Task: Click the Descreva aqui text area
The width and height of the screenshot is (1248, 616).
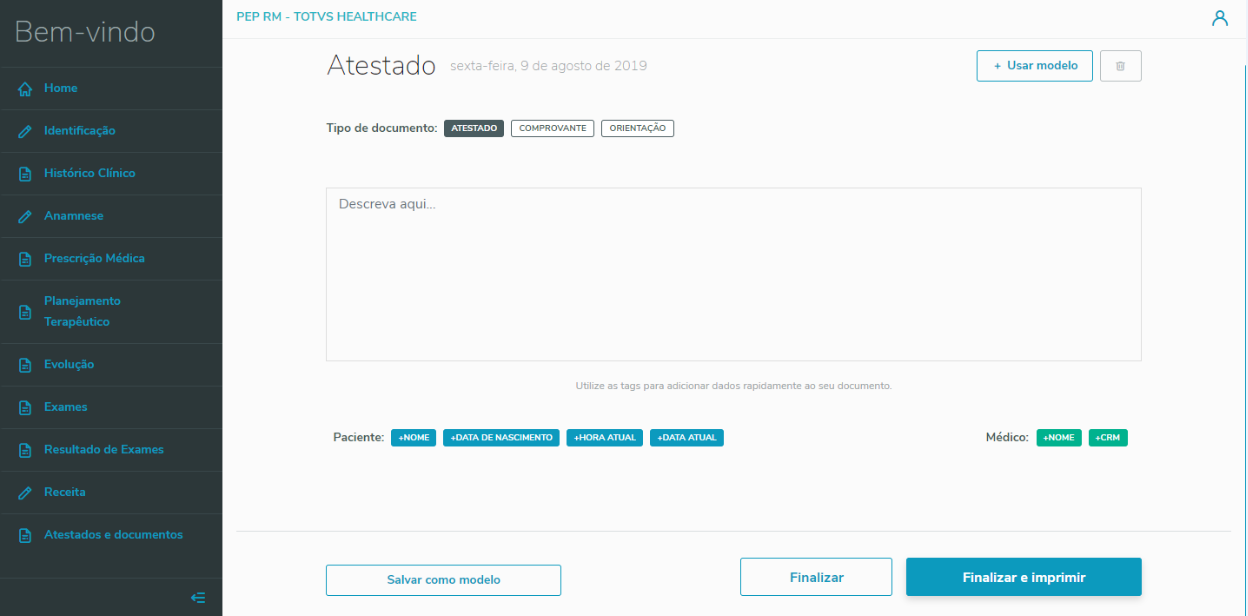Action: (734, 274)
